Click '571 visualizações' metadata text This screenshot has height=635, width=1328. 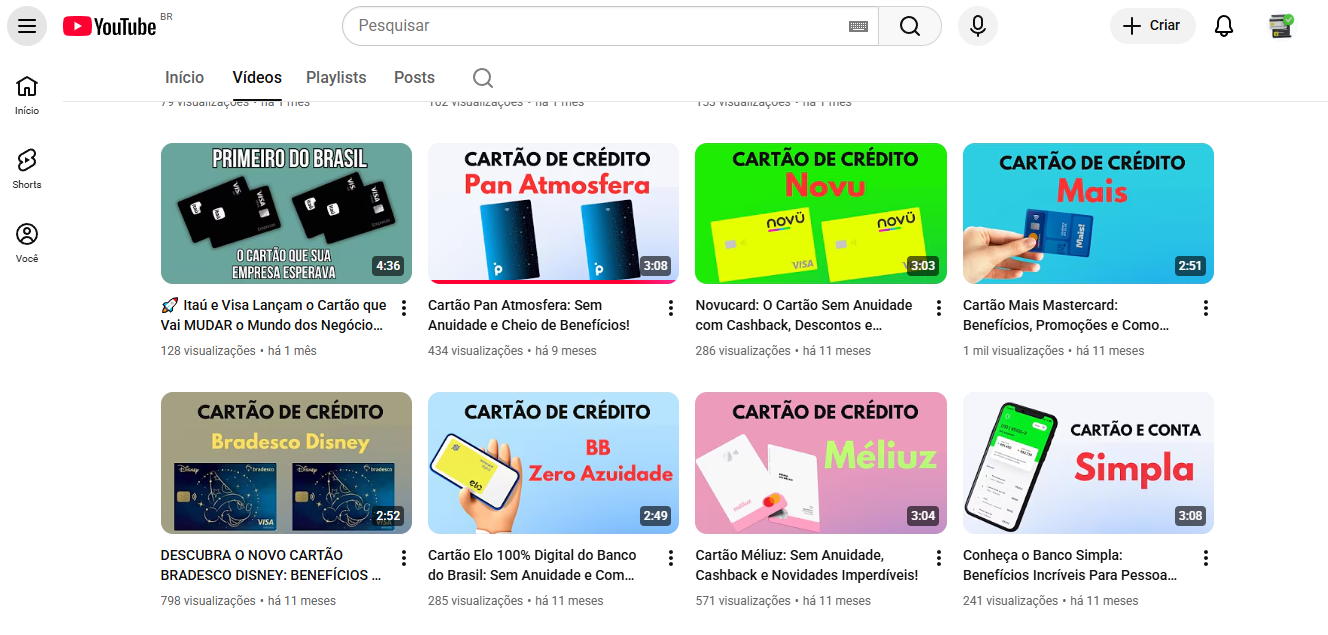(x=743, y=601)
